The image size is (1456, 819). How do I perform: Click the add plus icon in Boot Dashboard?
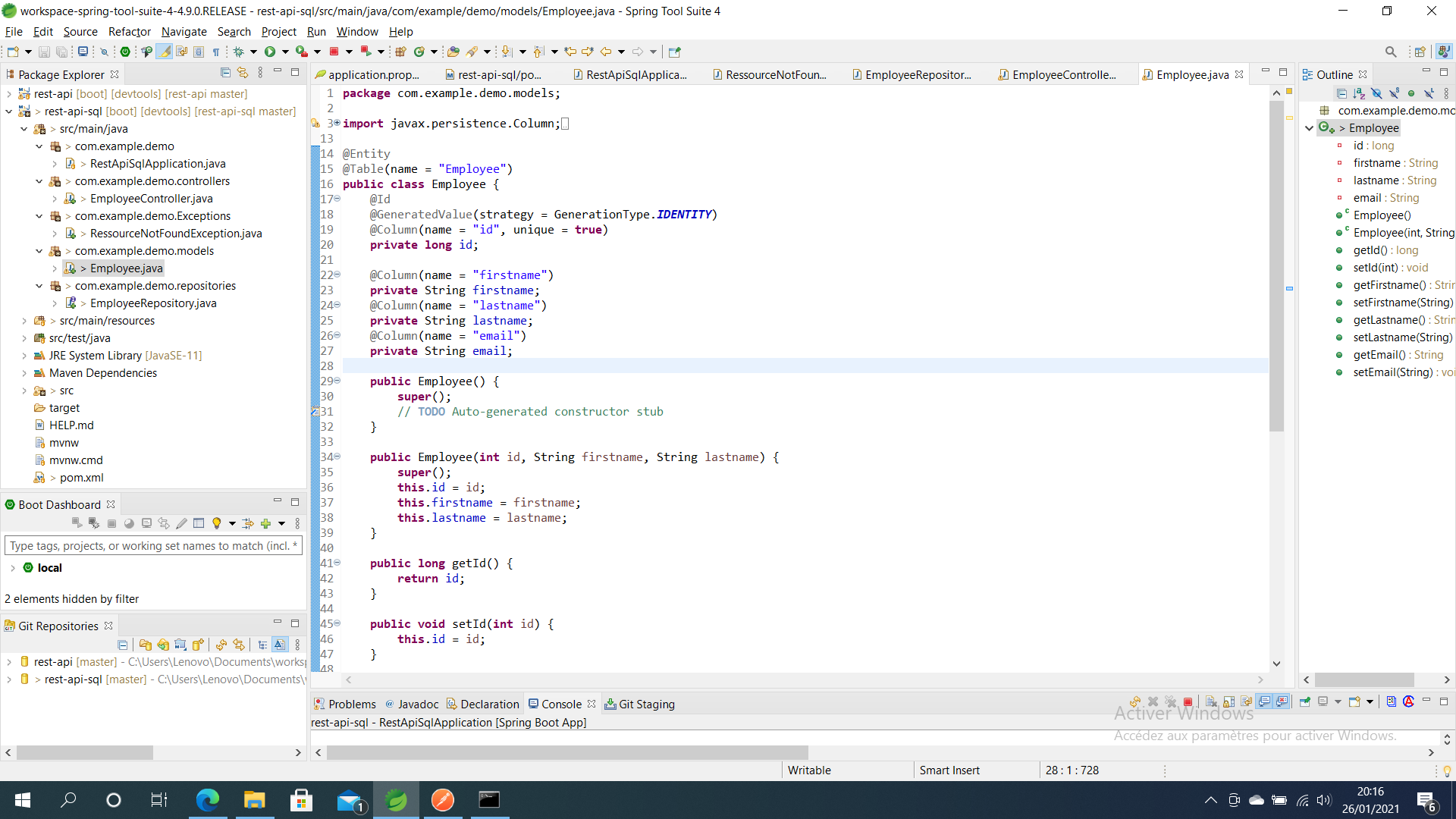tap(265, 523)
